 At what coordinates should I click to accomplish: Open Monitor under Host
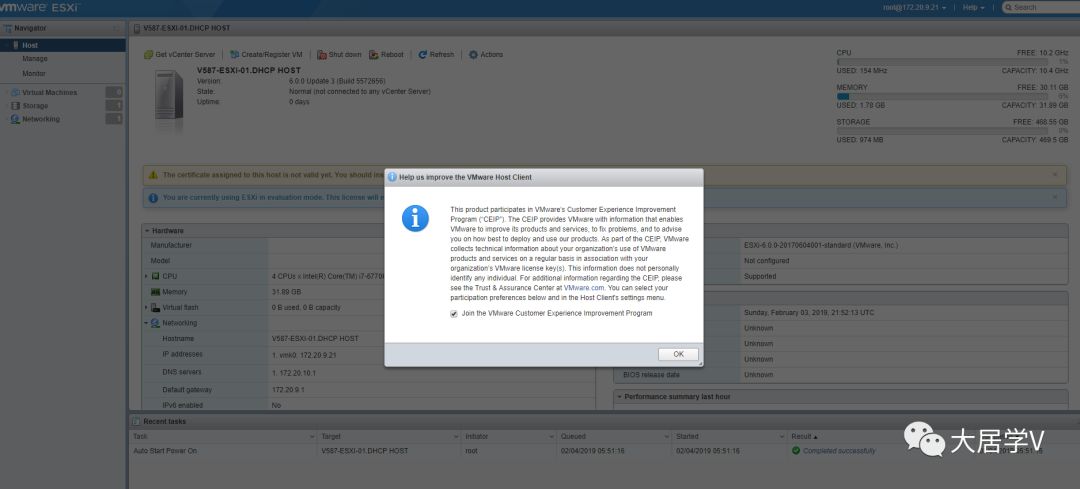point(34,73)
